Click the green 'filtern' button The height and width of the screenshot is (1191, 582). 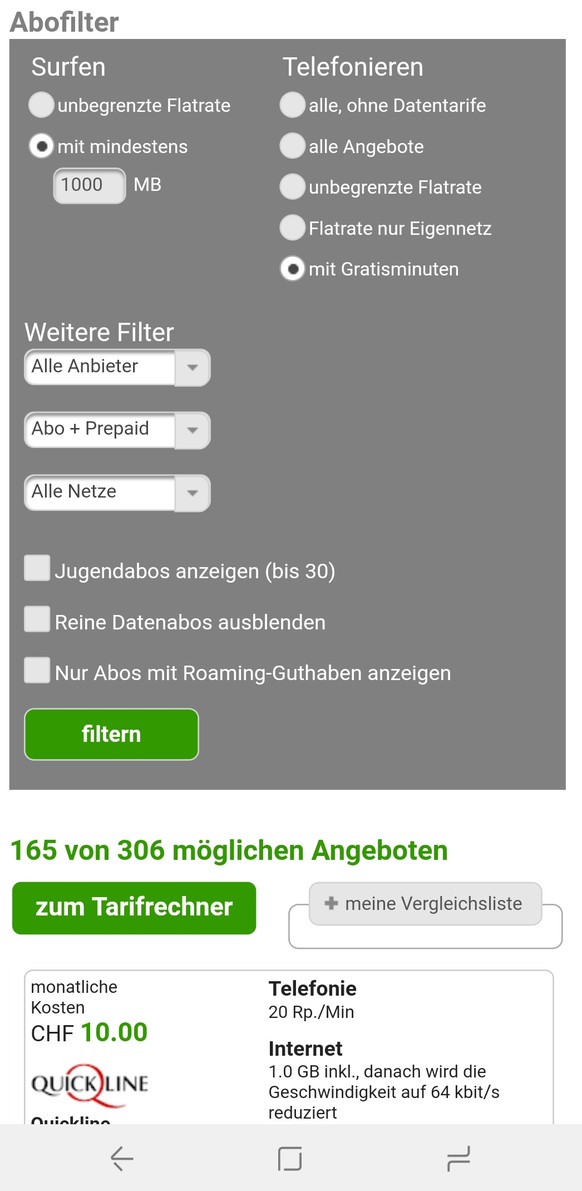[112, 735]
